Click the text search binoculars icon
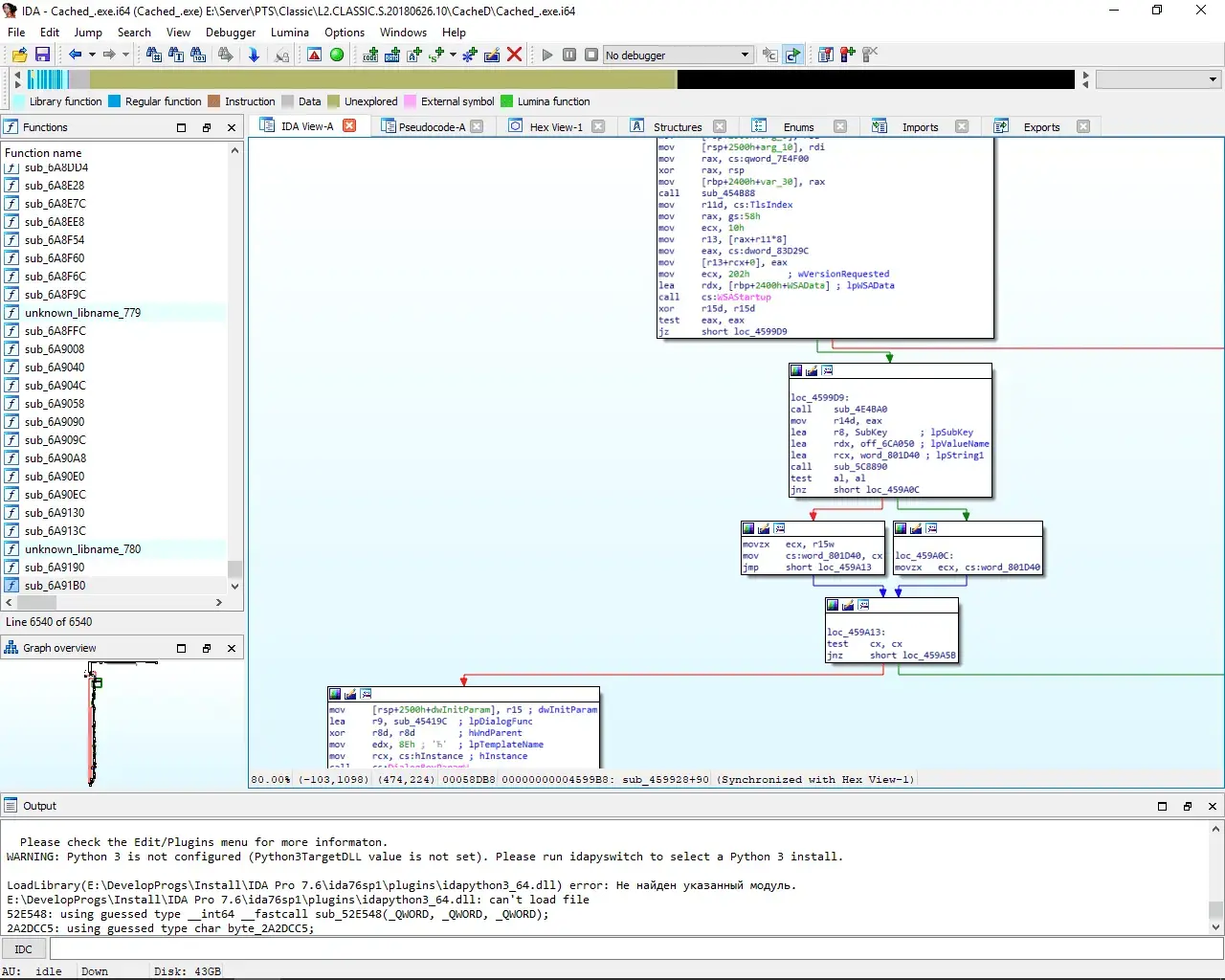This screenshot has width=1225, height=980. [x=176, y=56]
